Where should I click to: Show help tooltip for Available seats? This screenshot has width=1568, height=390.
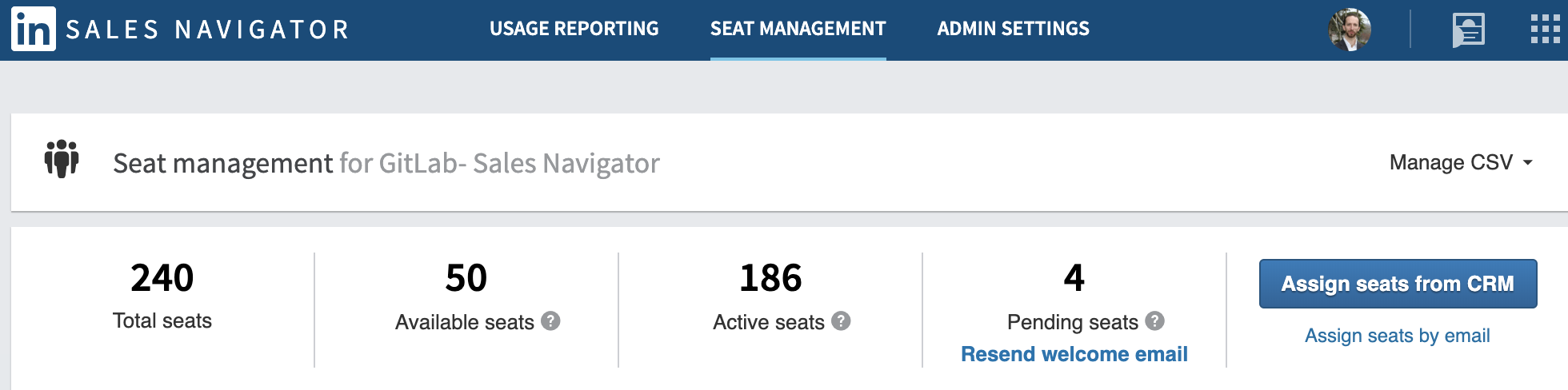pyautogui.click(x=550, y=320)
